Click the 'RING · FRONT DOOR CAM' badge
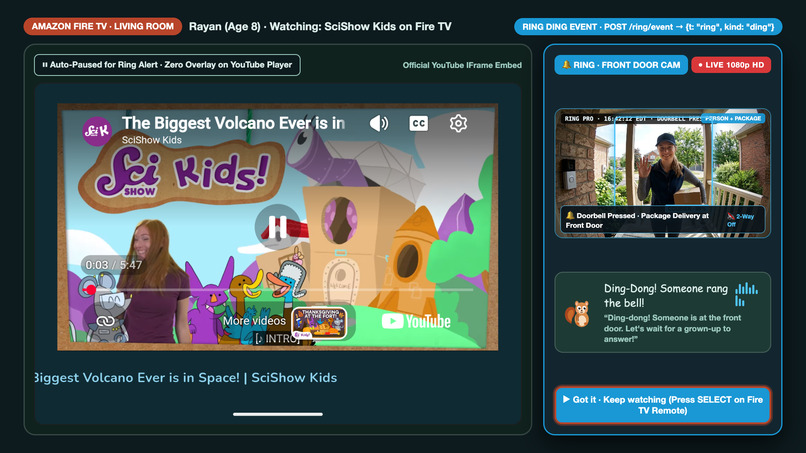Image resolution: width=806 pixels, height=453 pixels. [621, 65]
